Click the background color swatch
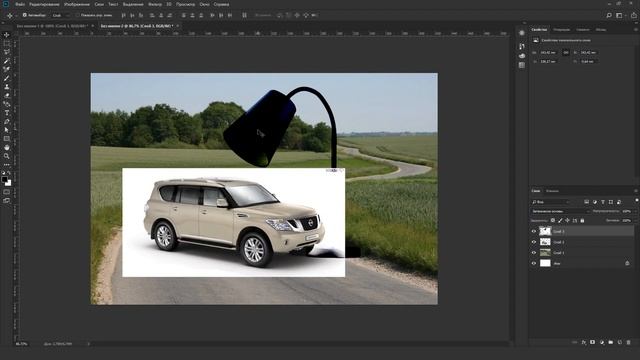 8,183
